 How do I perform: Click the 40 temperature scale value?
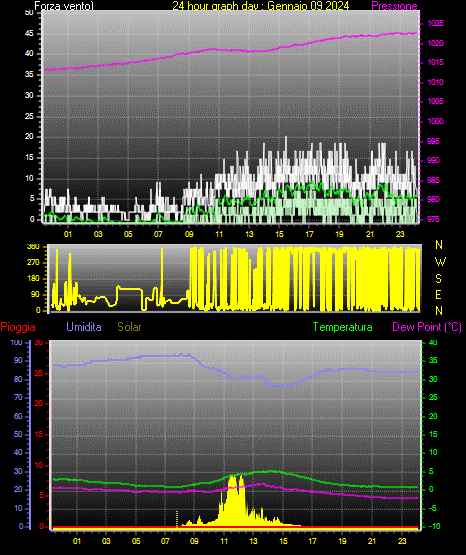[433, 343]
